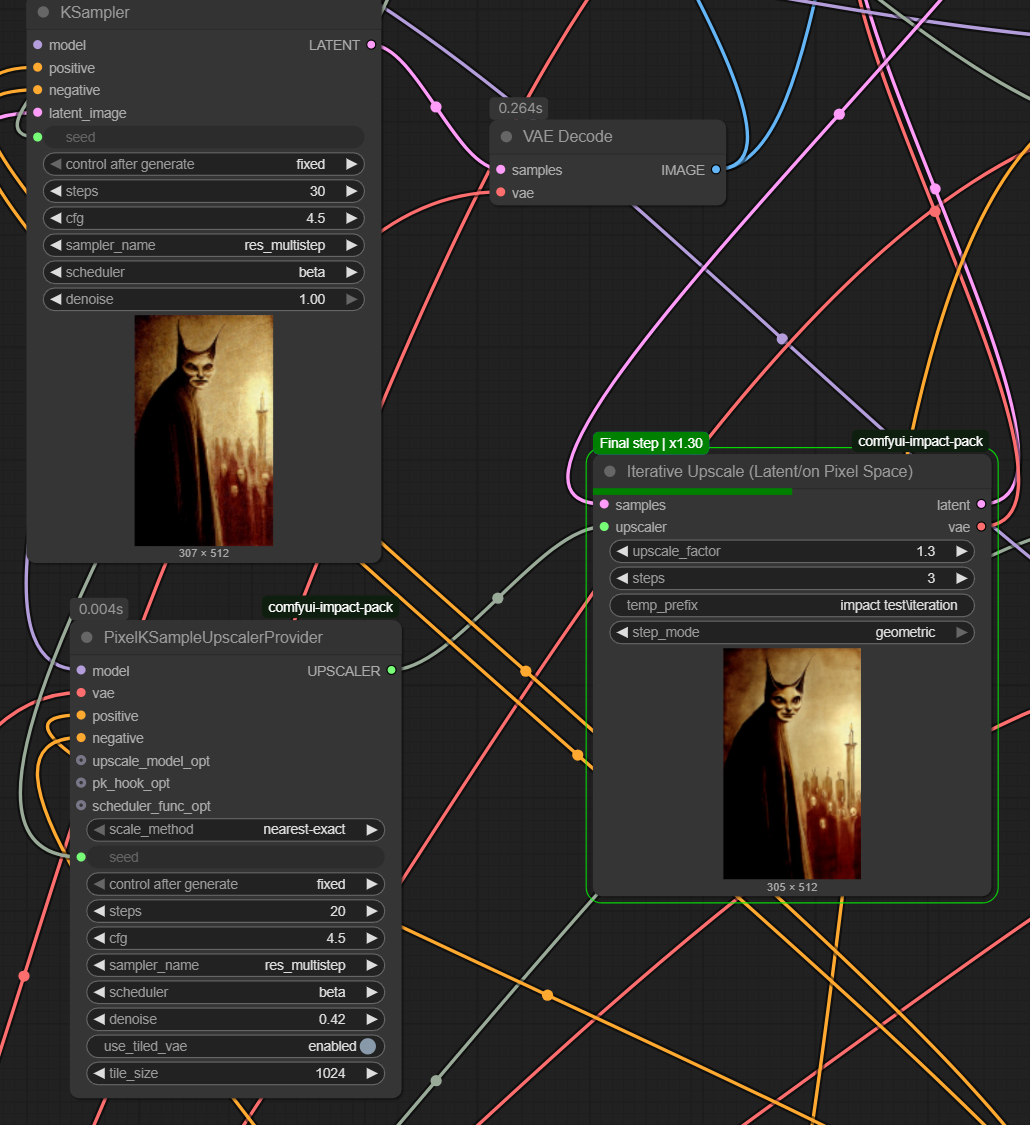Open the step_mode geometric dropdown
The image size is (1030, 1125).
point(792,632)
